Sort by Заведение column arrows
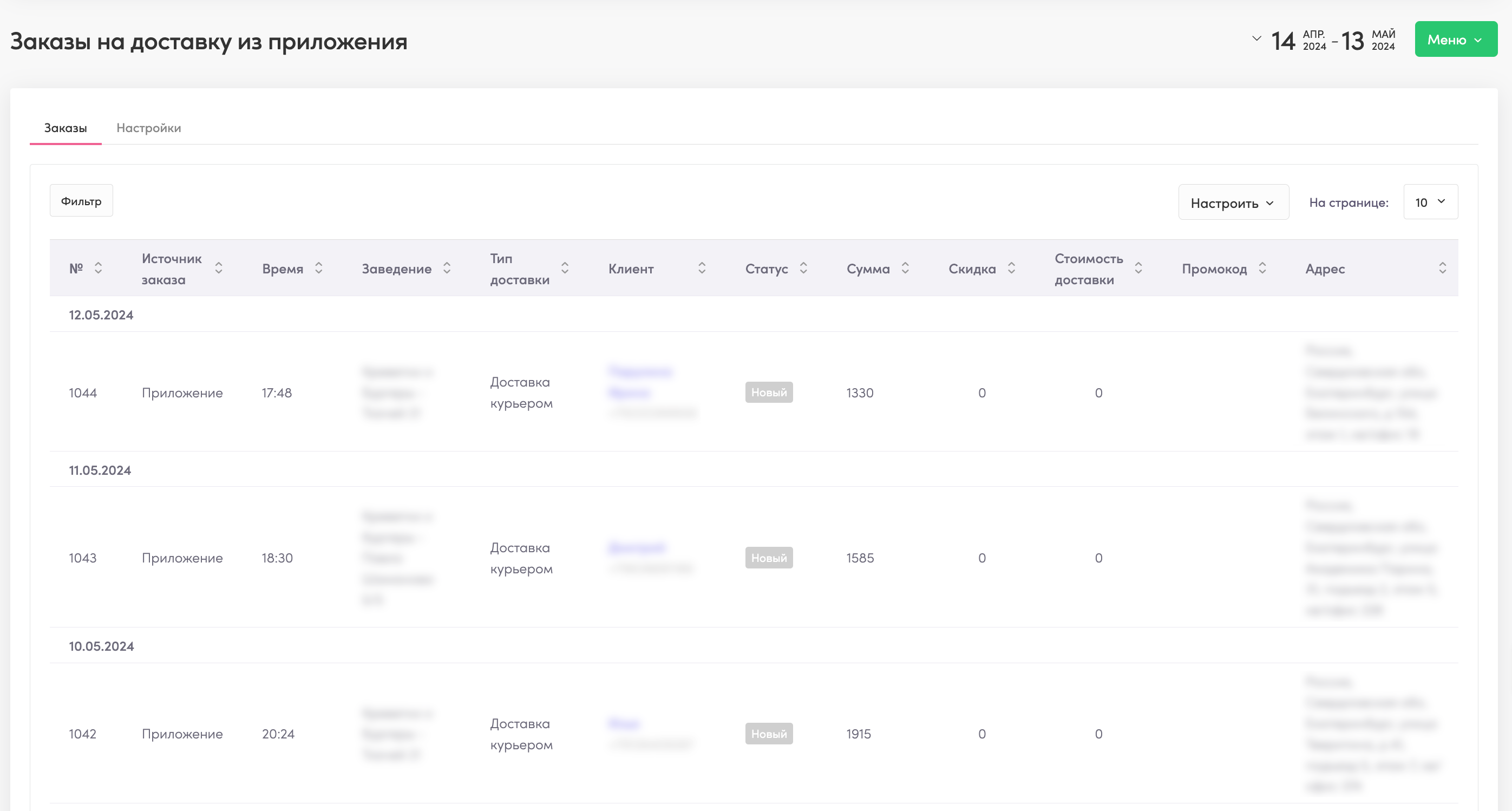Viewport: 1512px width, 811px height. point(447,268)
